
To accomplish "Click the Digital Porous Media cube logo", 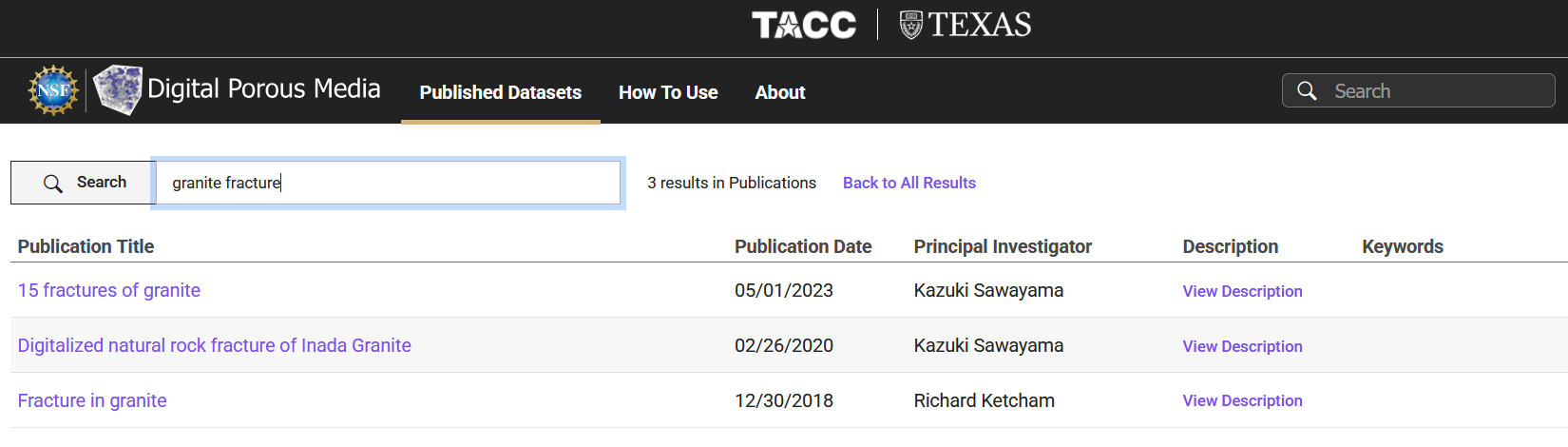I will 118,90.
